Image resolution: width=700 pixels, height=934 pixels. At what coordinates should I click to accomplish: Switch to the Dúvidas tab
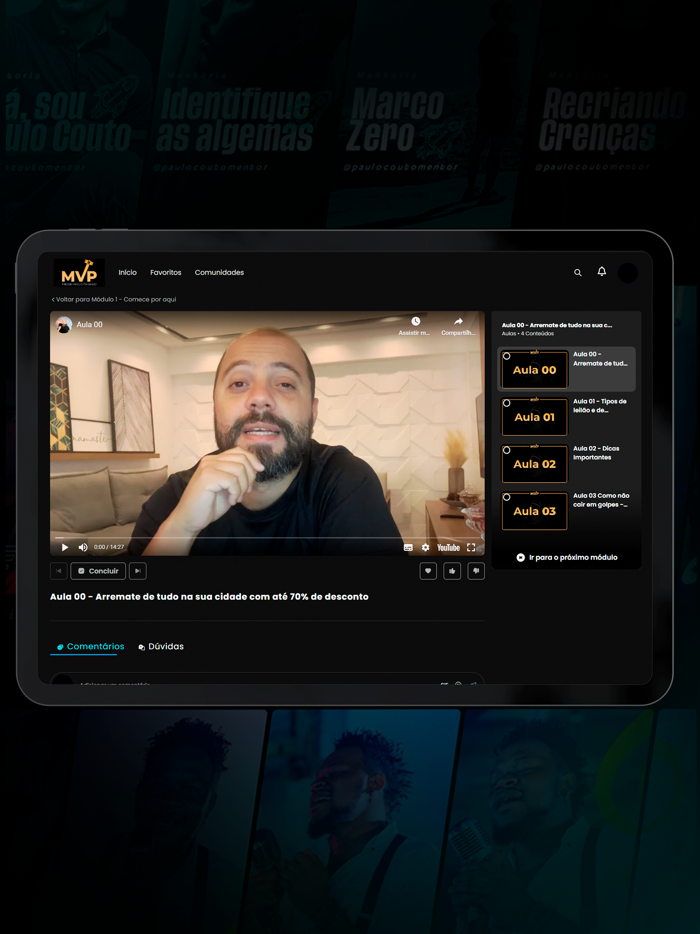click(161, 646)
